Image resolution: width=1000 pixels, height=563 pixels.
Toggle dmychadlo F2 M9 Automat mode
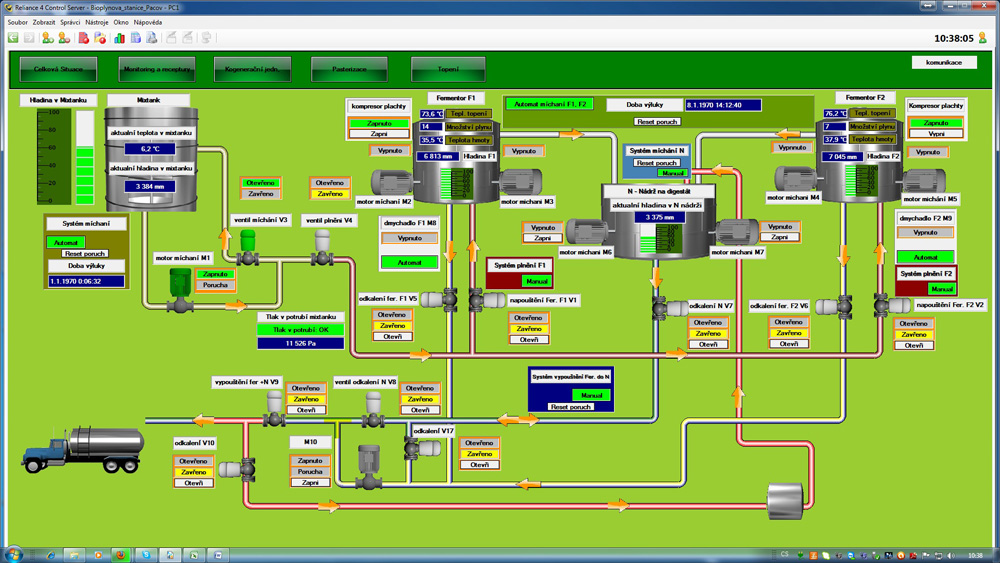coord(925,257)
